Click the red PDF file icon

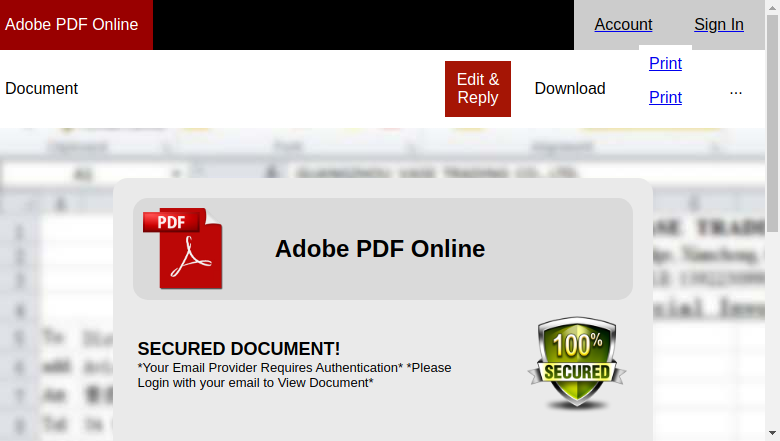[x=183, y=249]
